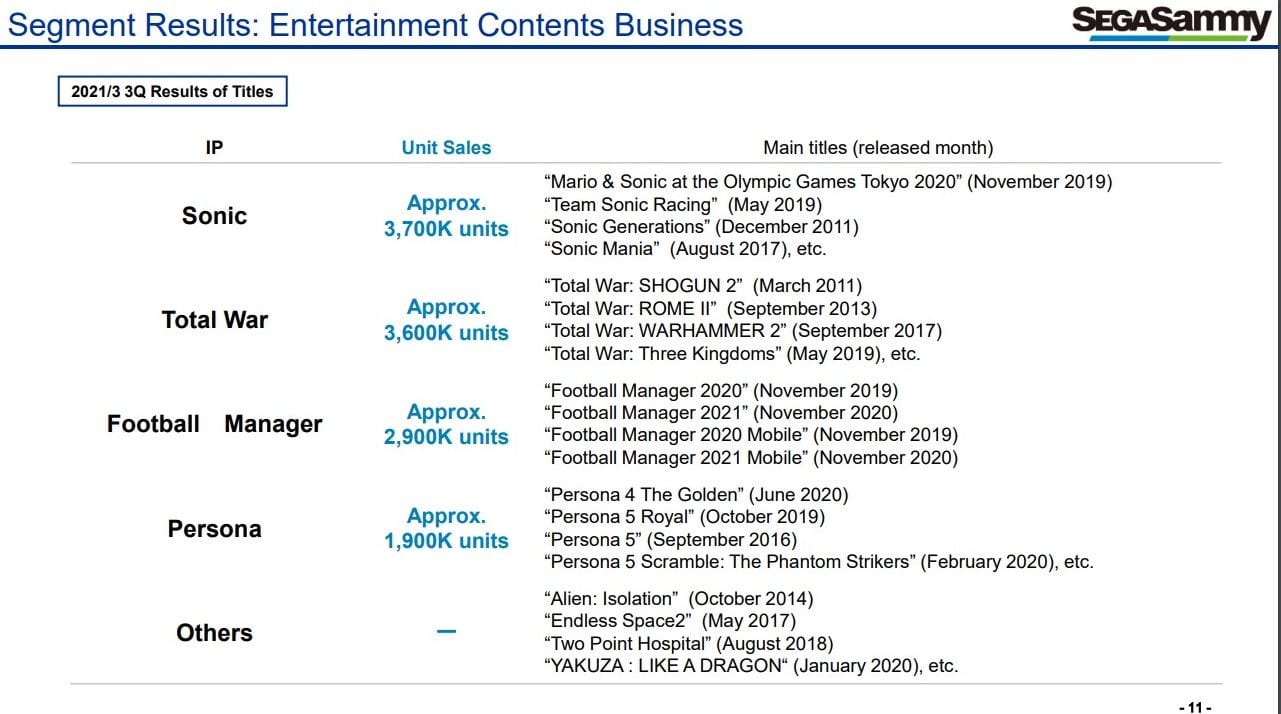Select the '2021/3 3Q Results of Titles' box
This screenshot has width=1281, height=714.
(172, 92)
